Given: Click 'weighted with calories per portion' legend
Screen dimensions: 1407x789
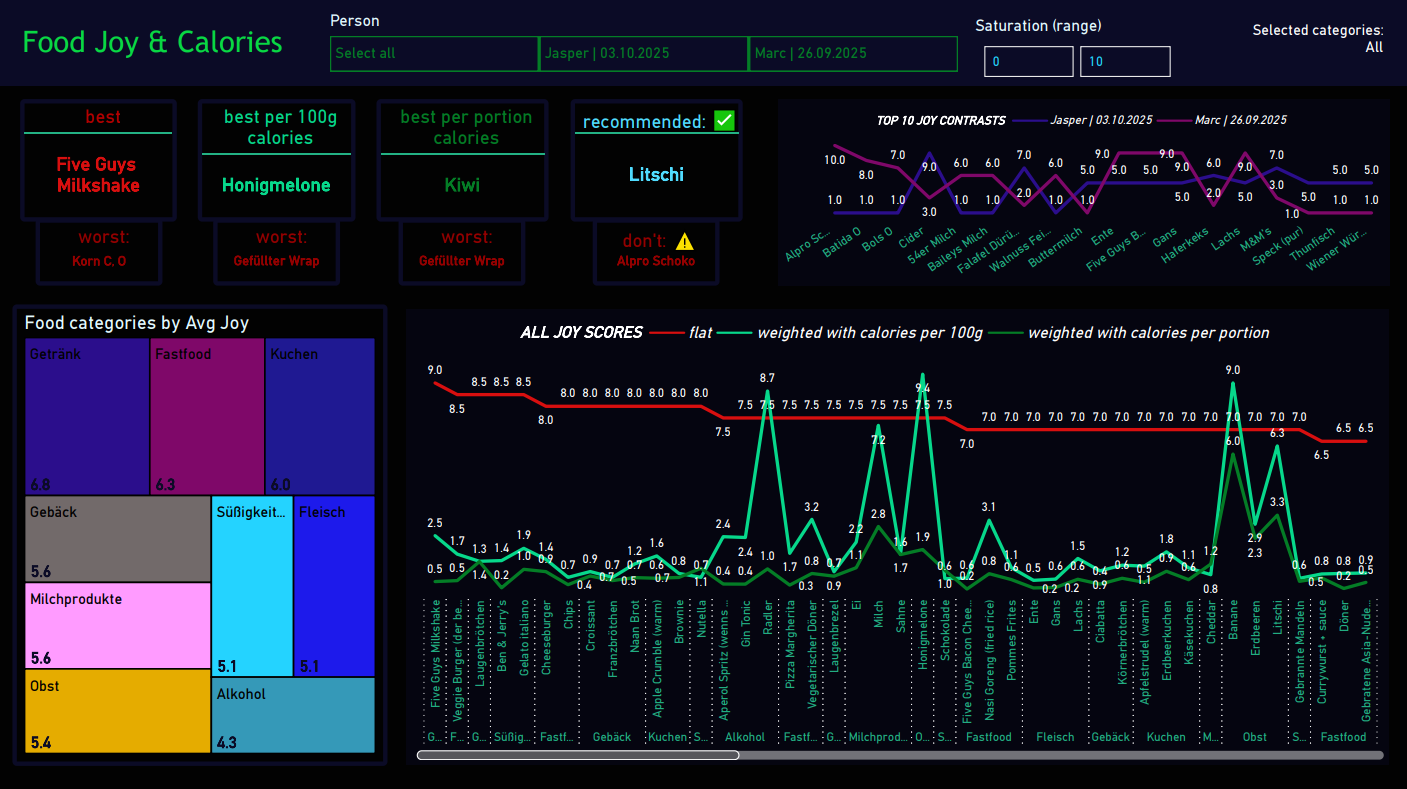Looking at the screenshot, I should pyautogui.click(x=1148, y=333).
